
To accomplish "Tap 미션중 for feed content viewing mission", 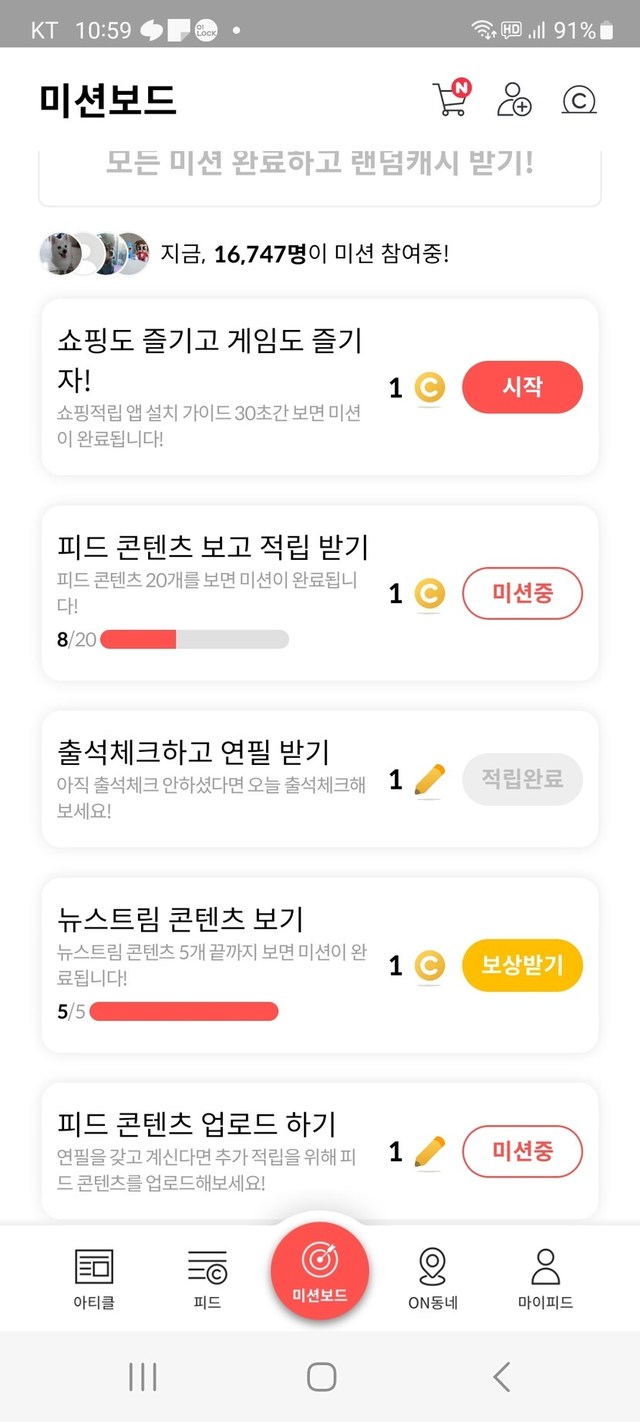I will pyautogui.click(x=522, y=594).
